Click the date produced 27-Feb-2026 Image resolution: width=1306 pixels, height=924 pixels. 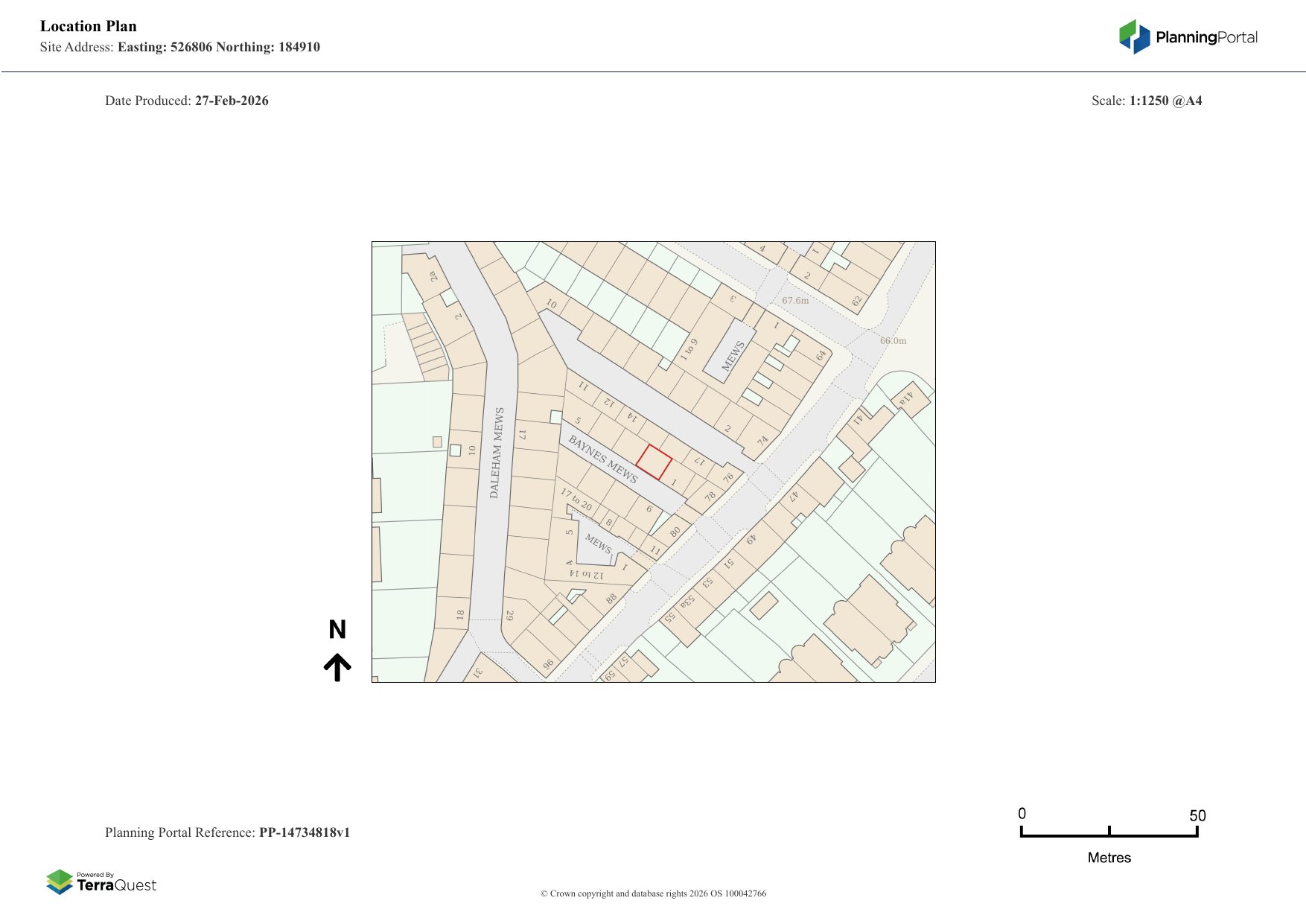(x=232, y=101)
